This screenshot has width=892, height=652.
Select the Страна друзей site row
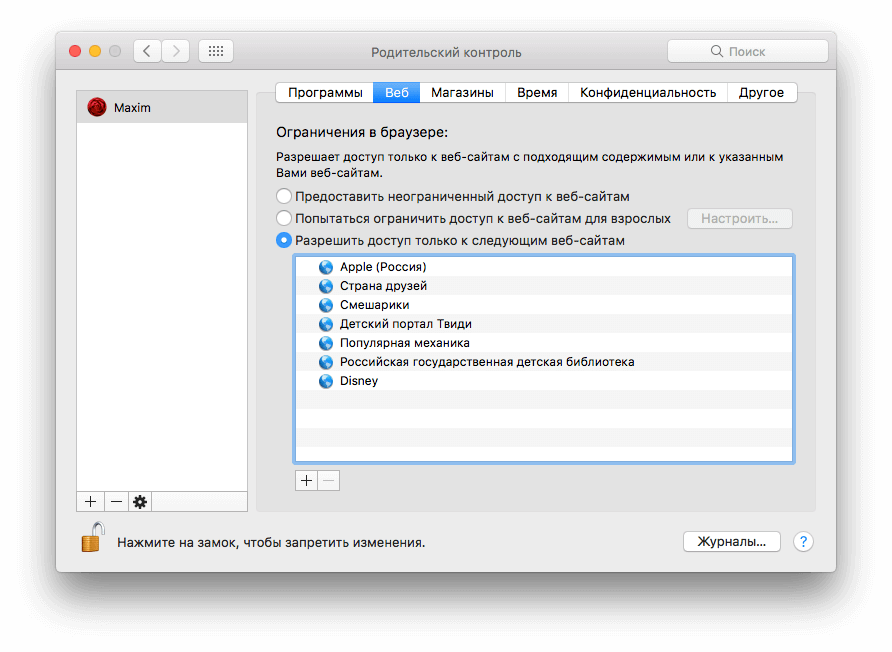544,286
